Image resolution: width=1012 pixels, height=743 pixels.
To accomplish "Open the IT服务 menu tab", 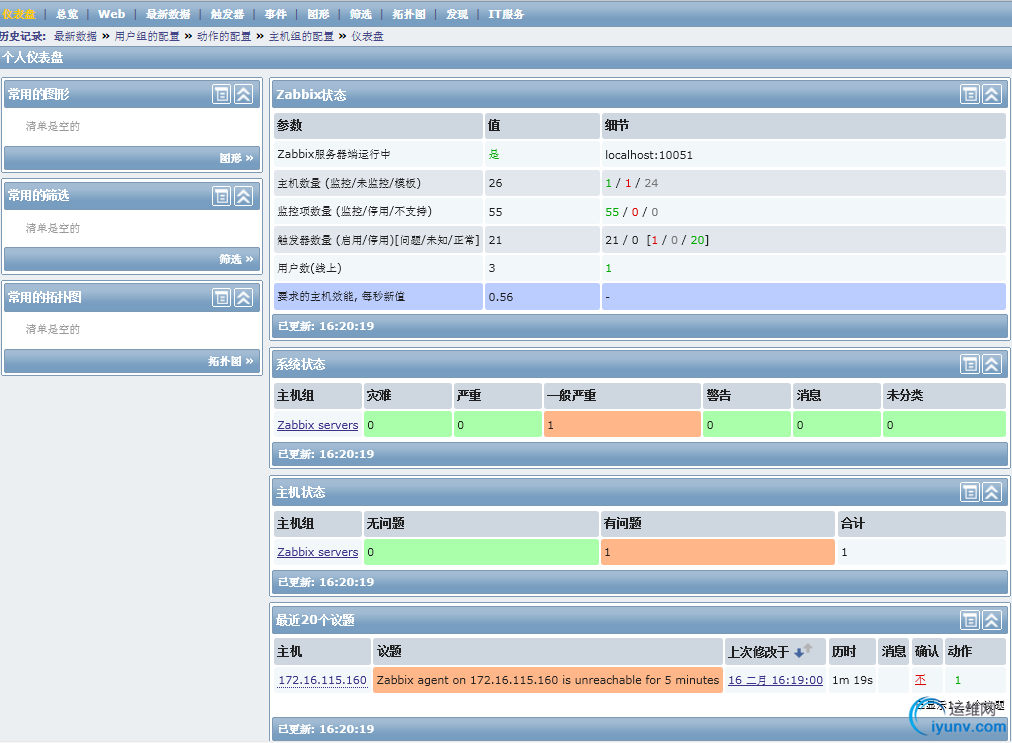I will coord(505,14).
